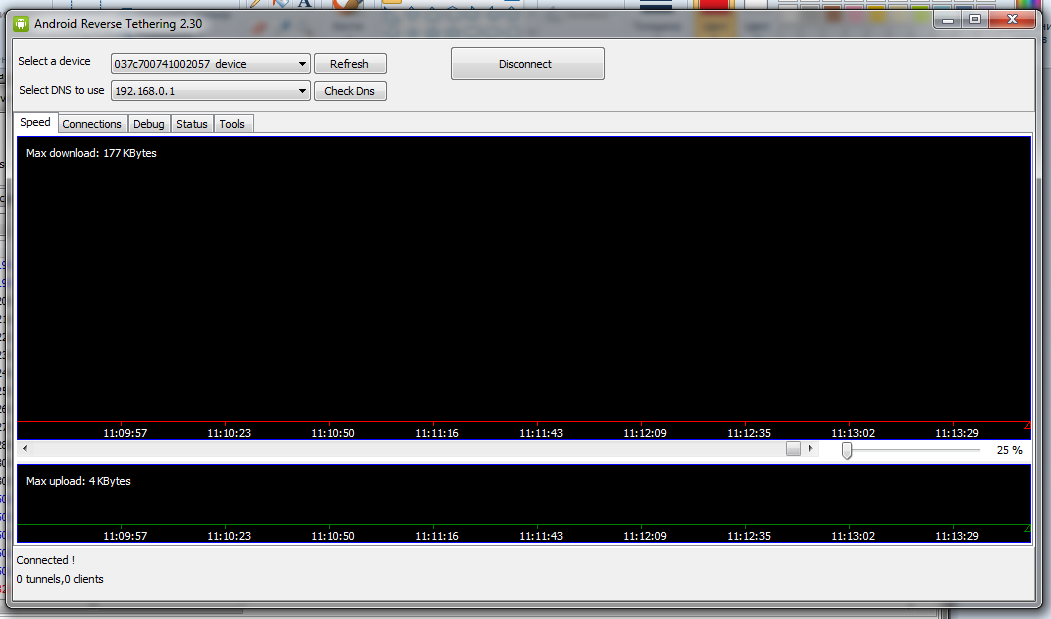Open the Tools tab
Screen dimensions: 1051x619
(232, 124)
